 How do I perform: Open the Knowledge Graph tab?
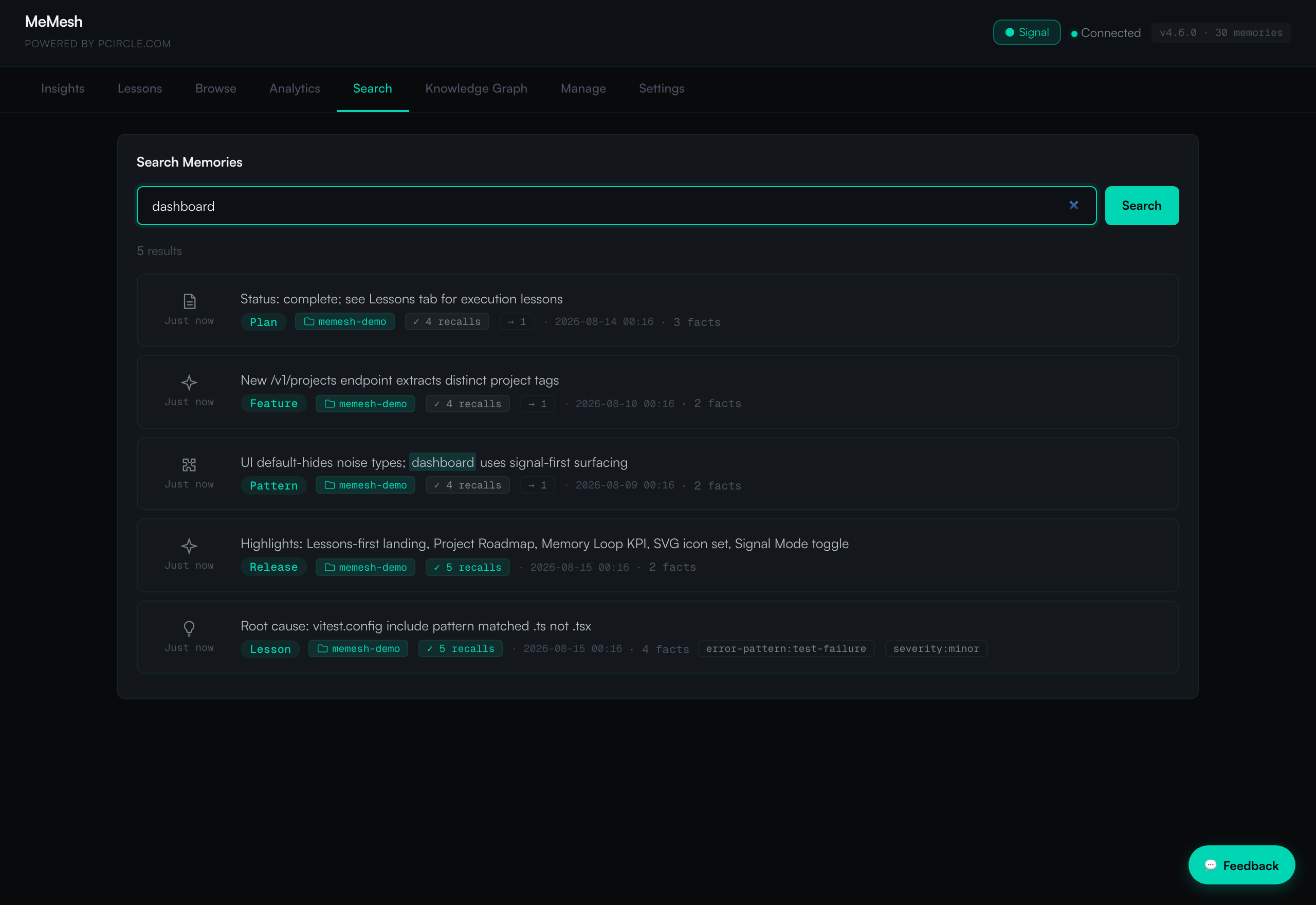[x=476, y=88]
